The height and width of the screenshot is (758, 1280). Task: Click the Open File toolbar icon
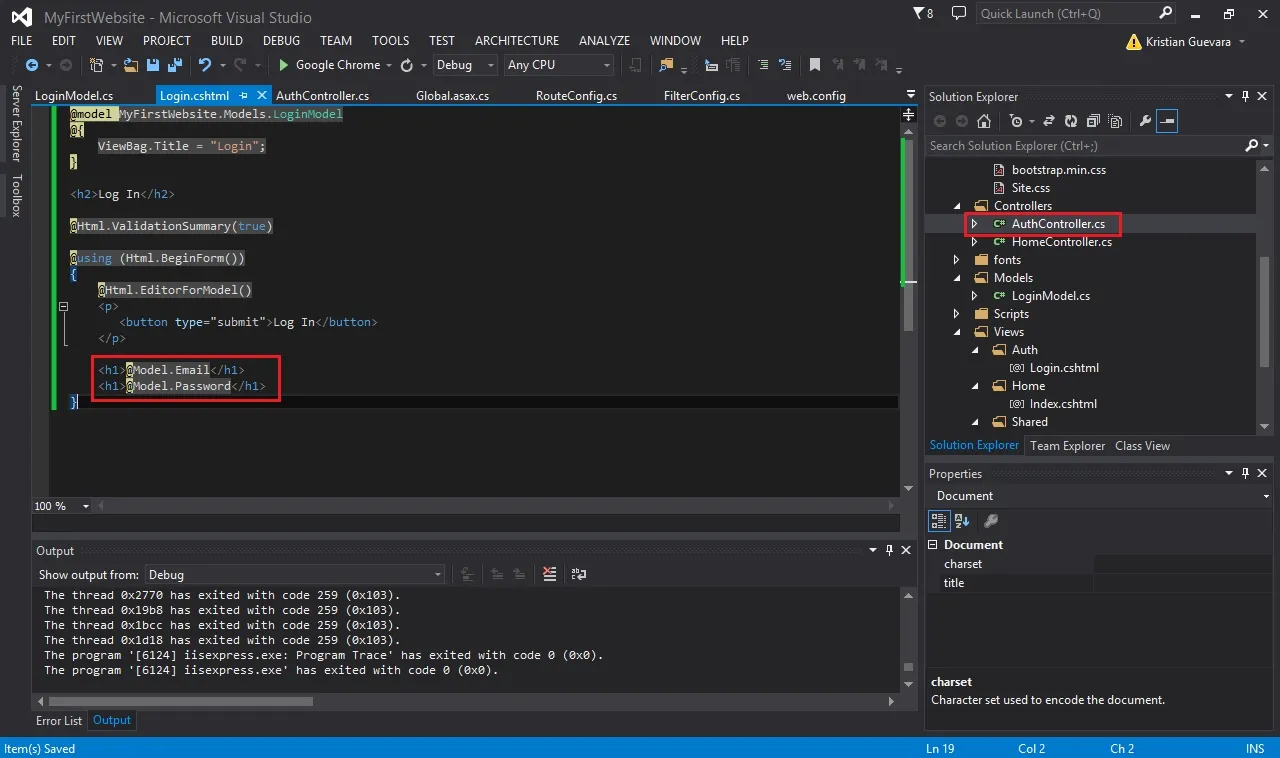(x=131, y=65)
